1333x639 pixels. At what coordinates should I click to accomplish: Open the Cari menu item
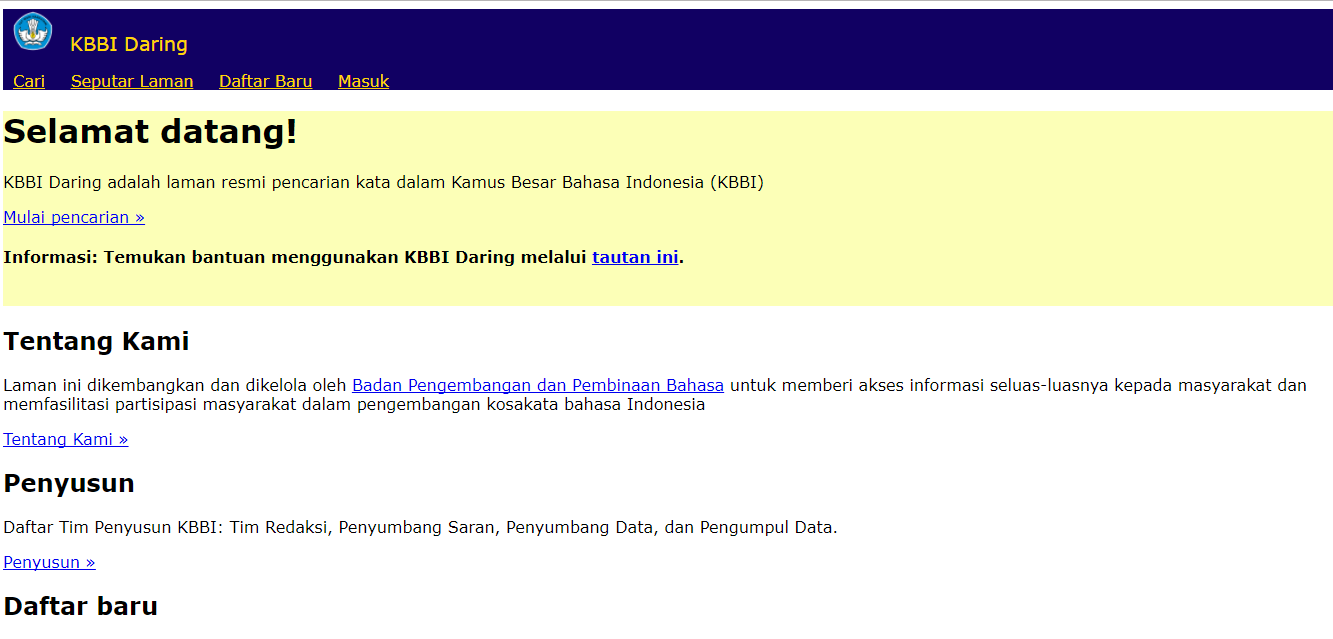coord(29,81)
